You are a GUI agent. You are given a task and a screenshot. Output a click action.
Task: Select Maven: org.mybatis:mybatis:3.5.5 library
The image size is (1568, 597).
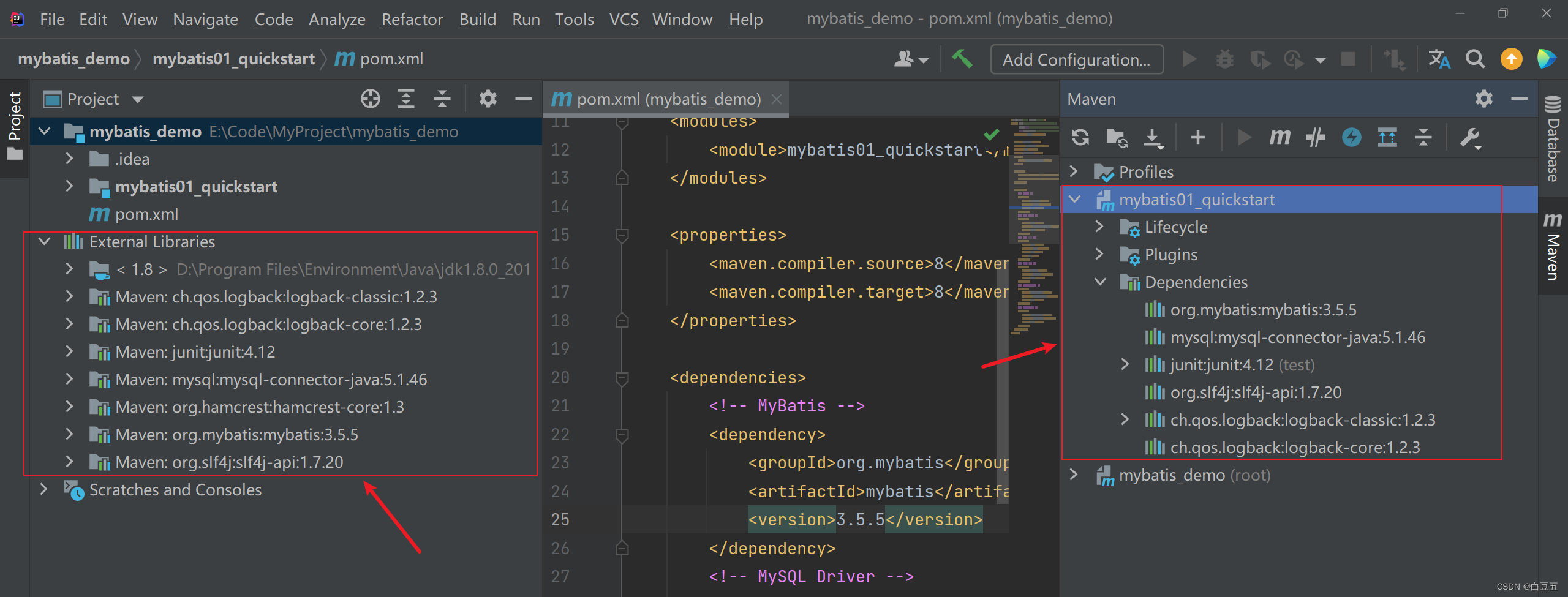click(237, 434)
